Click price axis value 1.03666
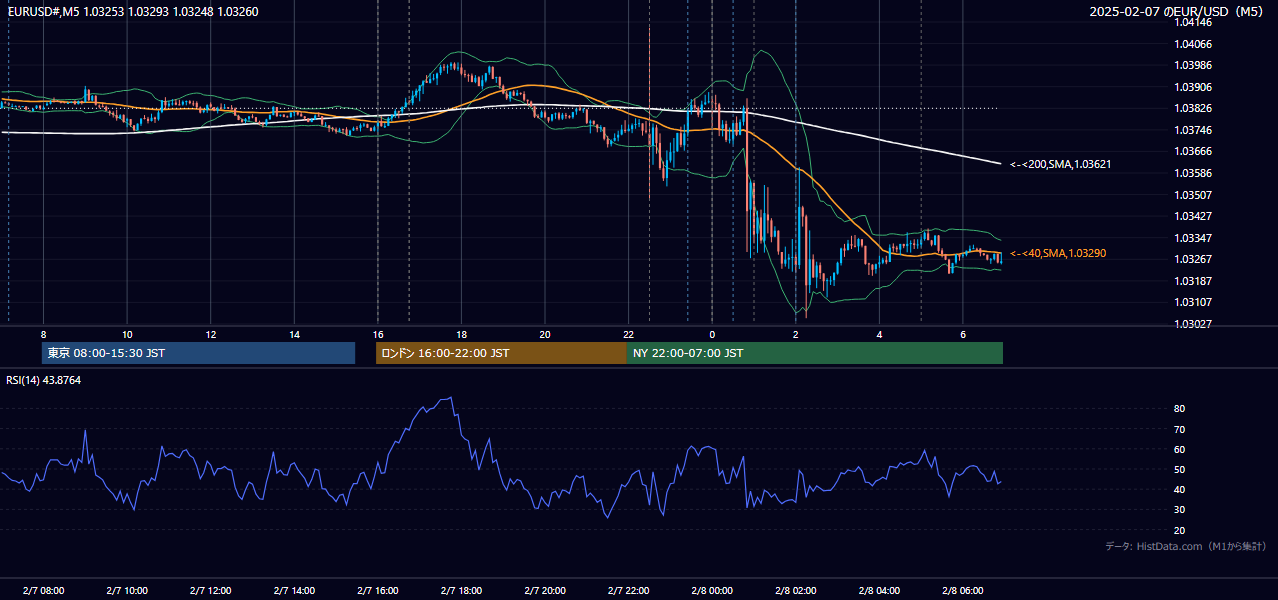The width and height of the screenshot is (1278, 600). 1195,151
